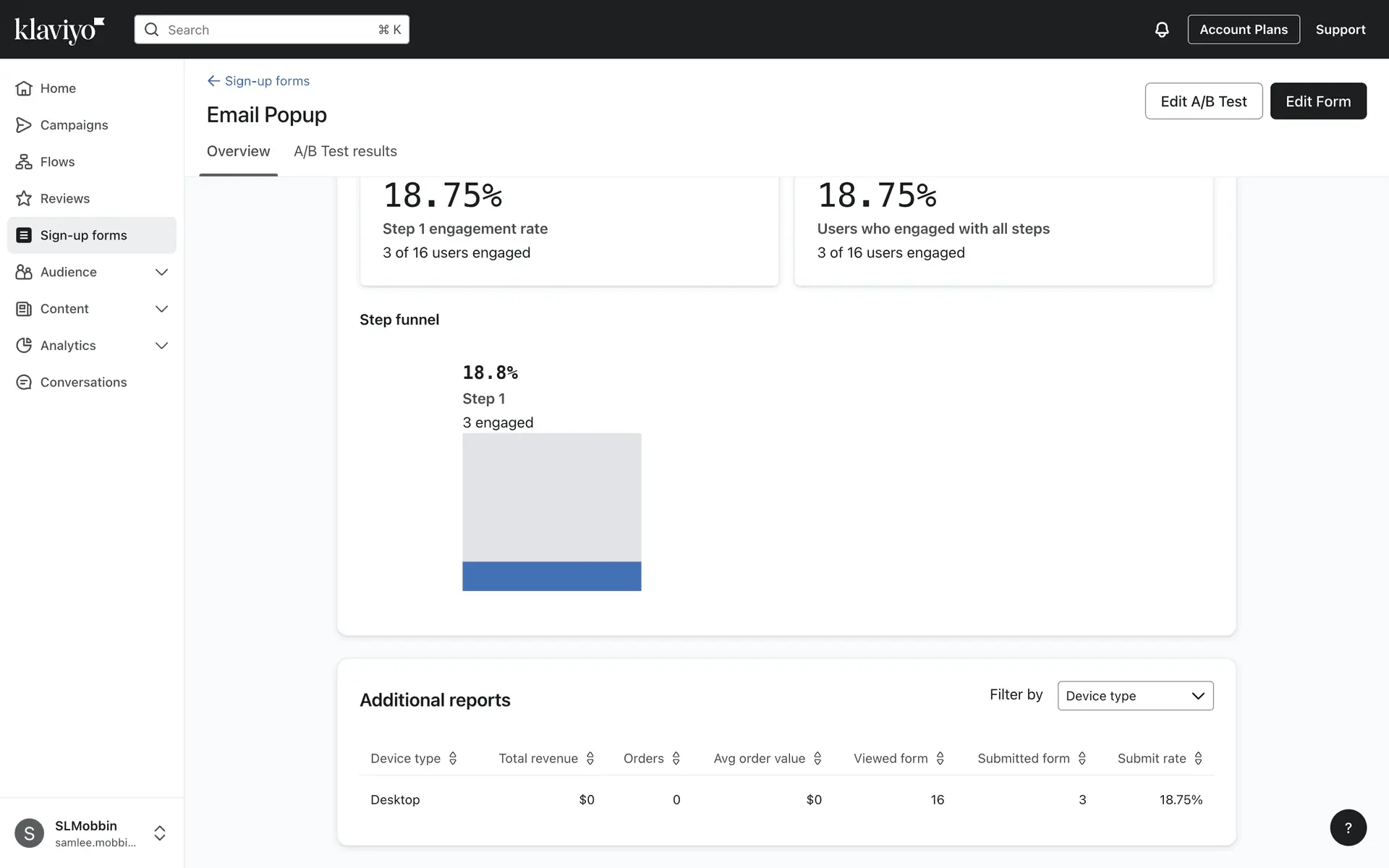Focus the Search input field

click(271, 30)
